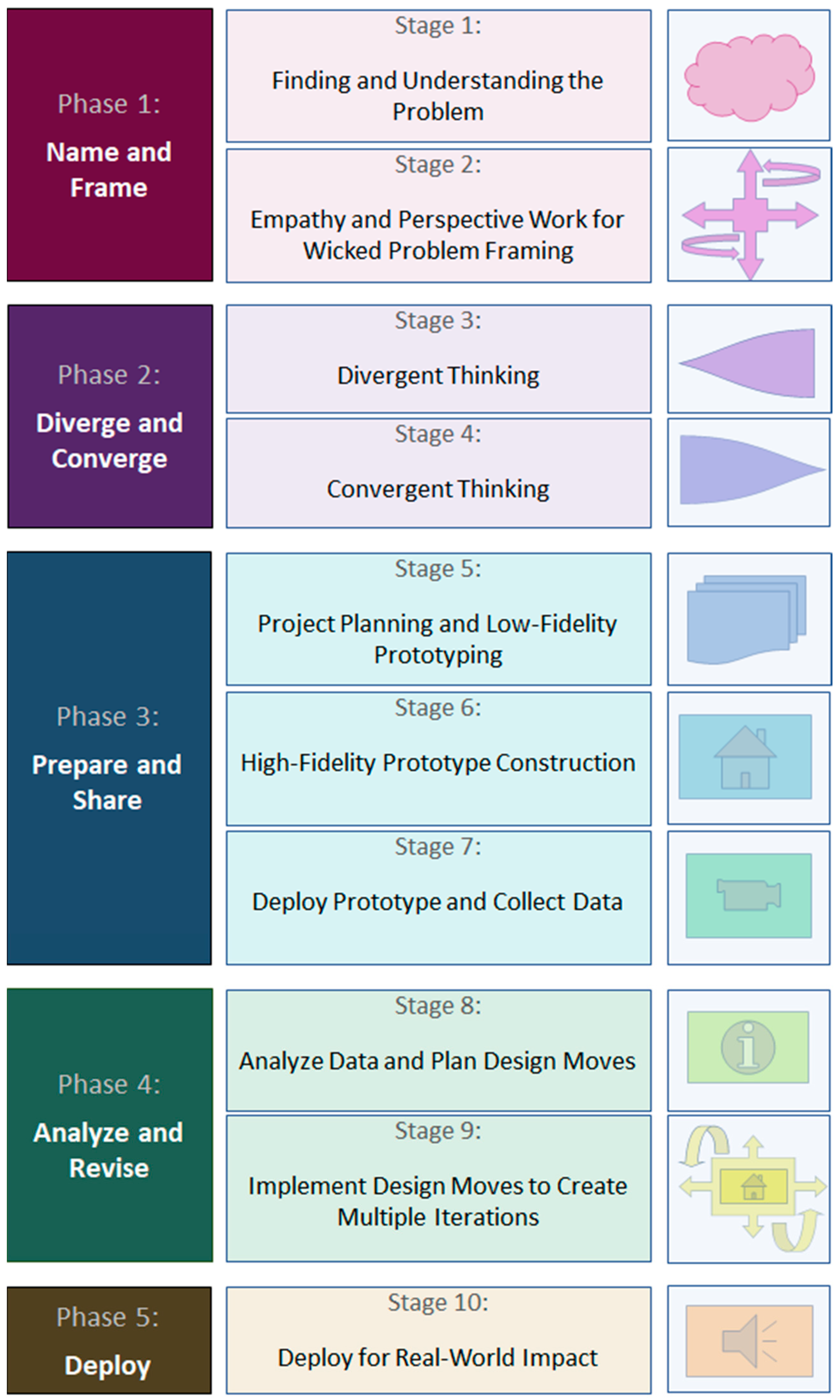
Task: Click Stage 10: Deploy for Real-World Impact
Action: [438, 1341]
